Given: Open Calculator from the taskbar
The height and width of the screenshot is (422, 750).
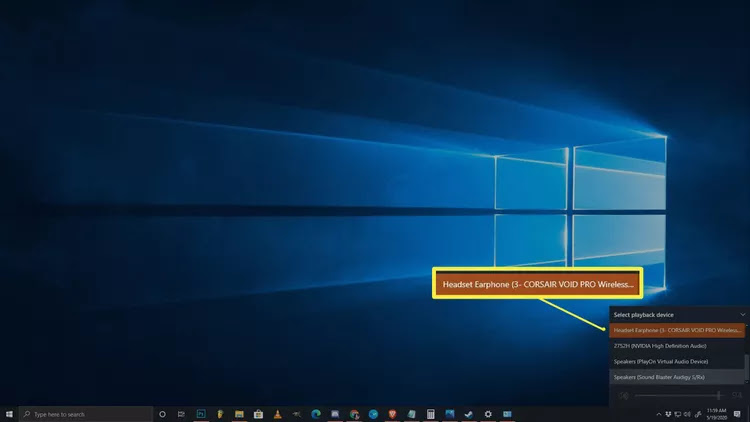Looking at the screenshot, I should click(430, 414).
